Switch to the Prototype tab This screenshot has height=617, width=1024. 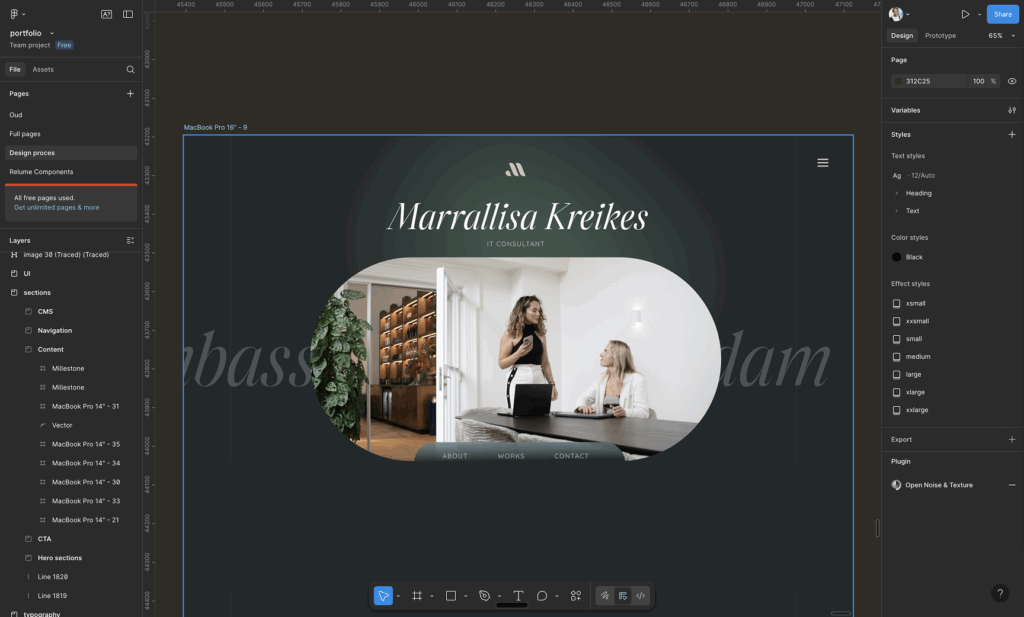click(x=940, y=36)
